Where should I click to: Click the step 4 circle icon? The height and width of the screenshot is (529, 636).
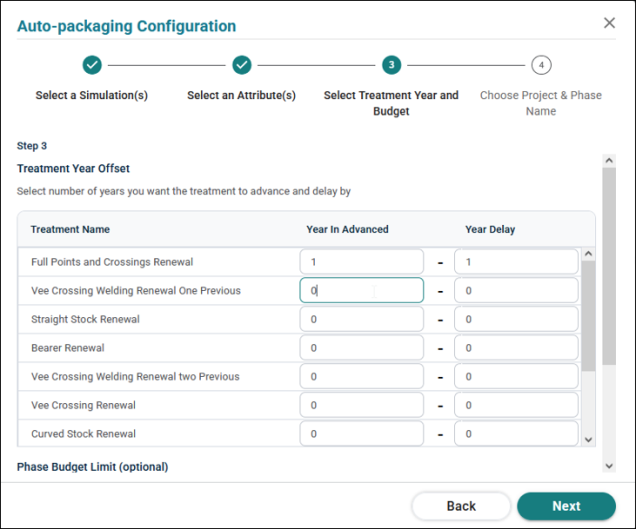tap(541, 65)
